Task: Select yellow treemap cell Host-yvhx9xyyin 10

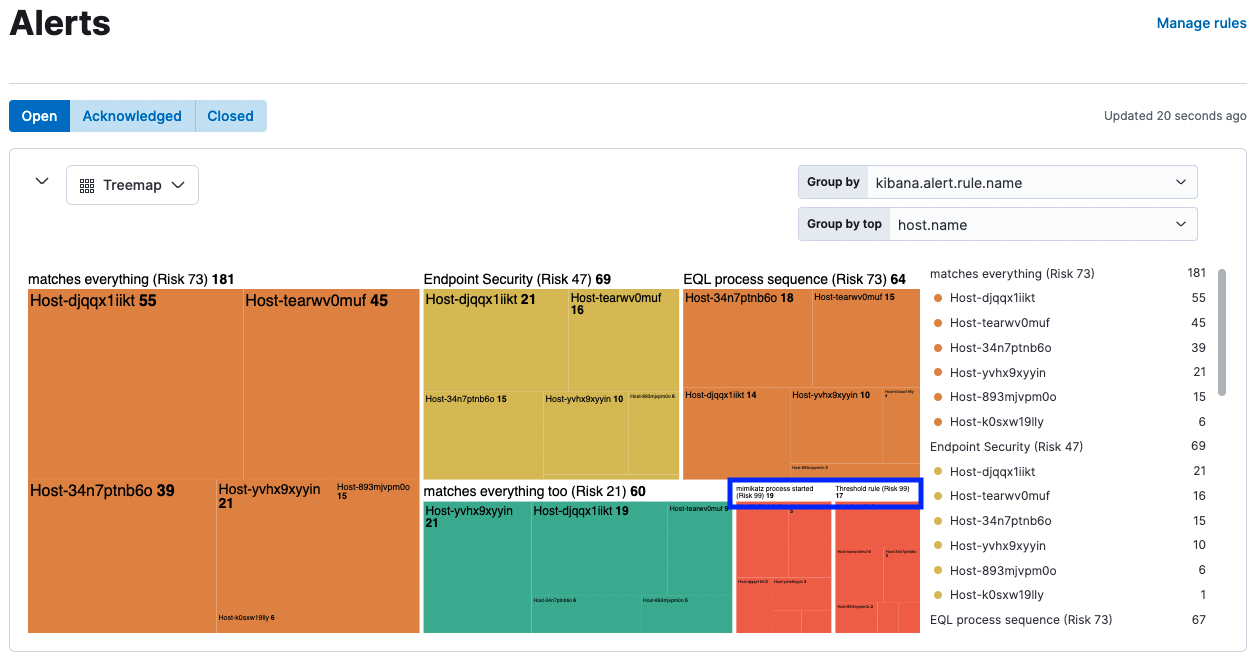Action: point(585,435)
